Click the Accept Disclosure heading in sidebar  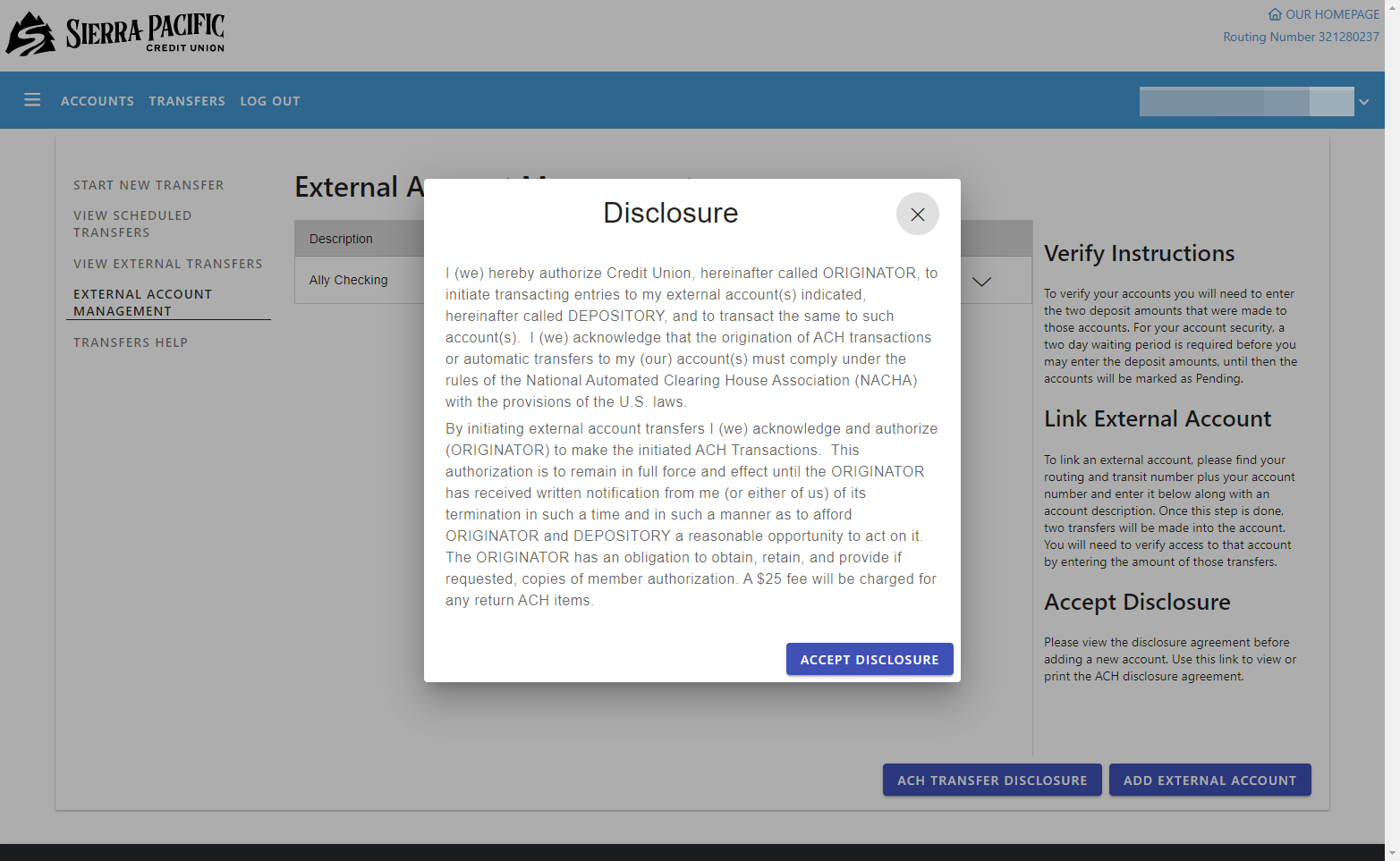point(1137,602)
